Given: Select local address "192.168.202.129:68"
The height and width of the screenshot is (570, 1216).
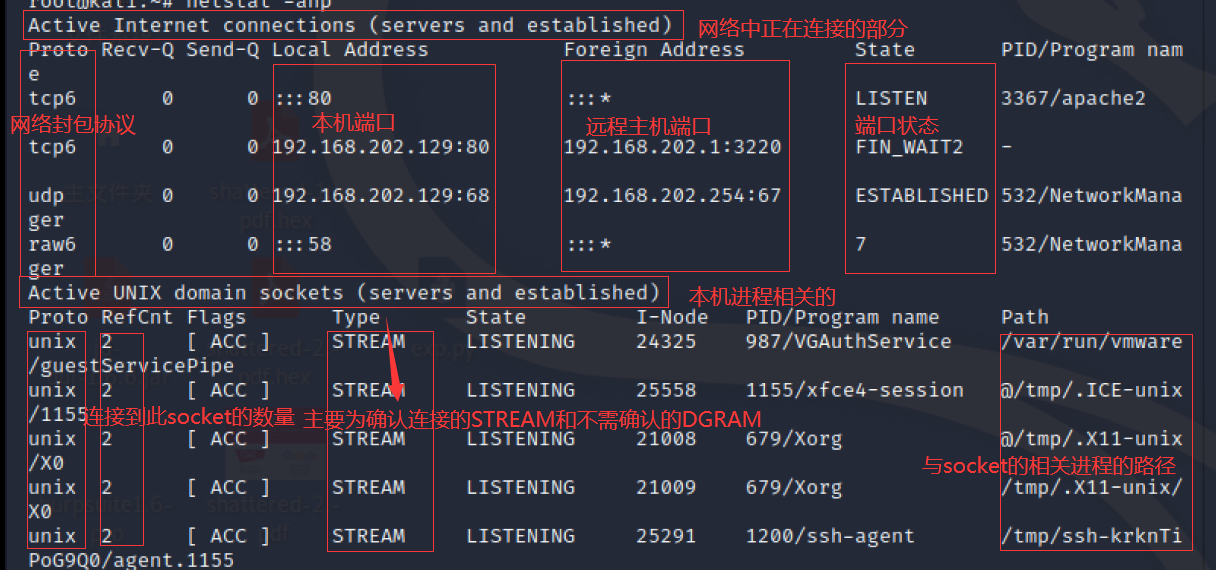Looking at the screenshot, I should (381, 196).
